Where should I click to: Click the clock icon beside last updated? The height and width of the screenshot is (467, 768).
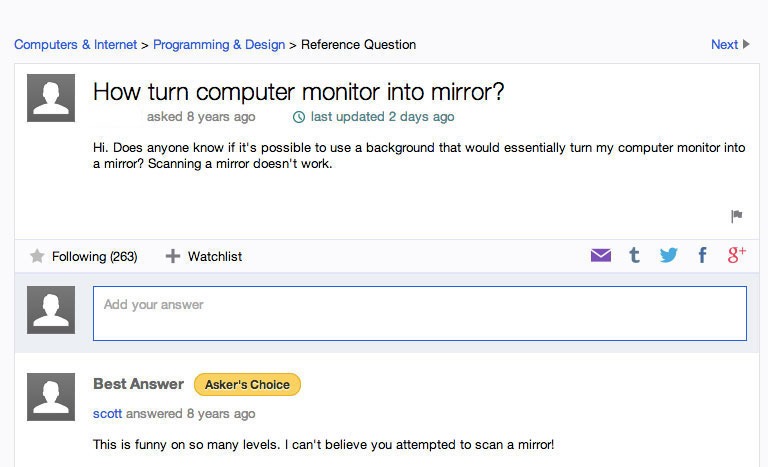tap(298, 117)
